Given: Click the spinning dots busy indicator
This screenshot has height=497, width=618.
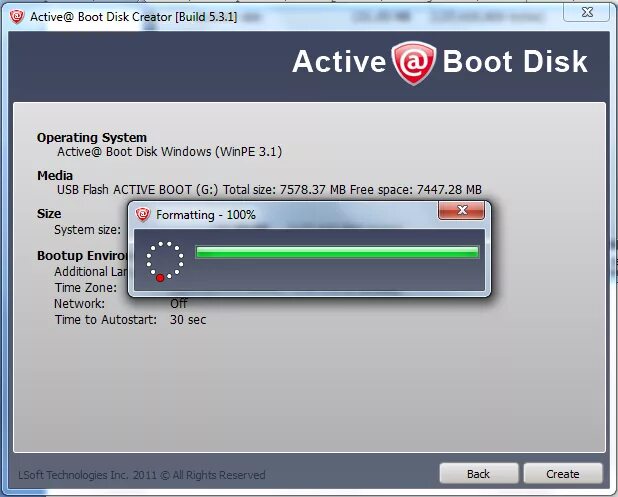Looking at the screenshot, I should 165,261.
